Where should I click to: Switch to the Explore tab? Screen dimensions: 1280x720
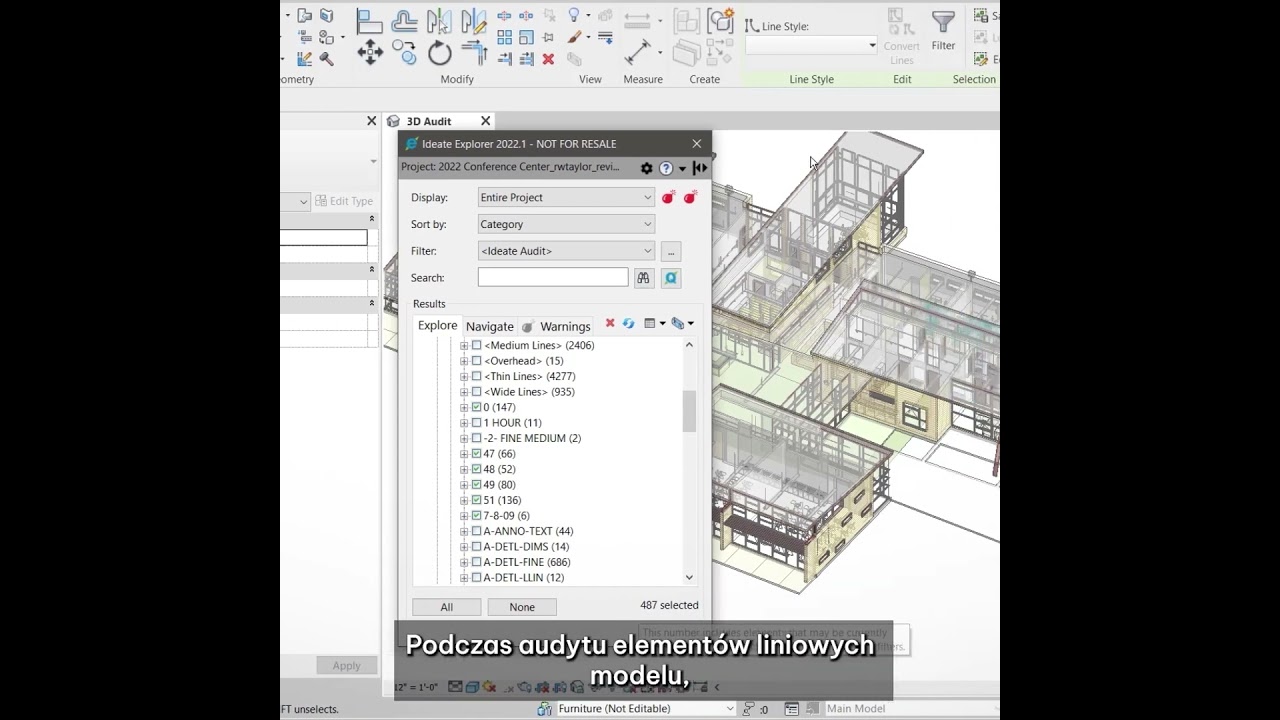(437, 326)
